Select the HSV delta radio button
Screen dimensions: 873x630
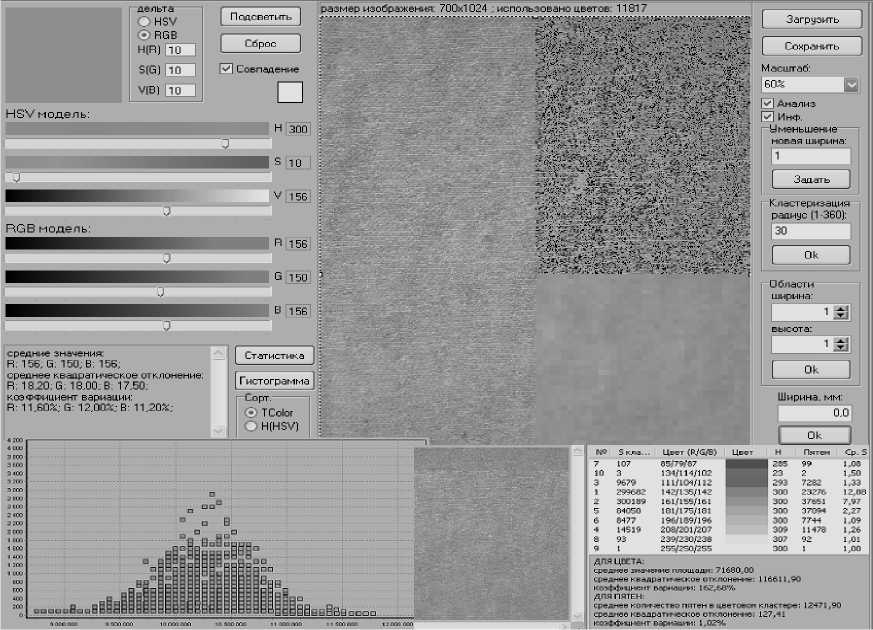144,22
